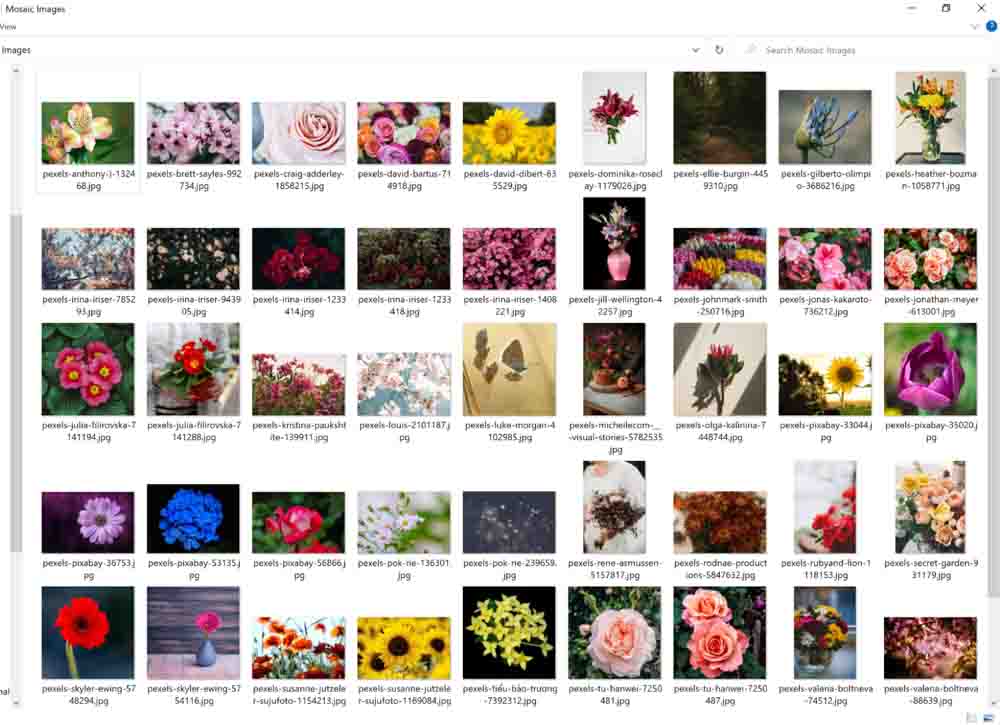Select the yellow sunflower david-dilbert thumbnail

[509, 133]
